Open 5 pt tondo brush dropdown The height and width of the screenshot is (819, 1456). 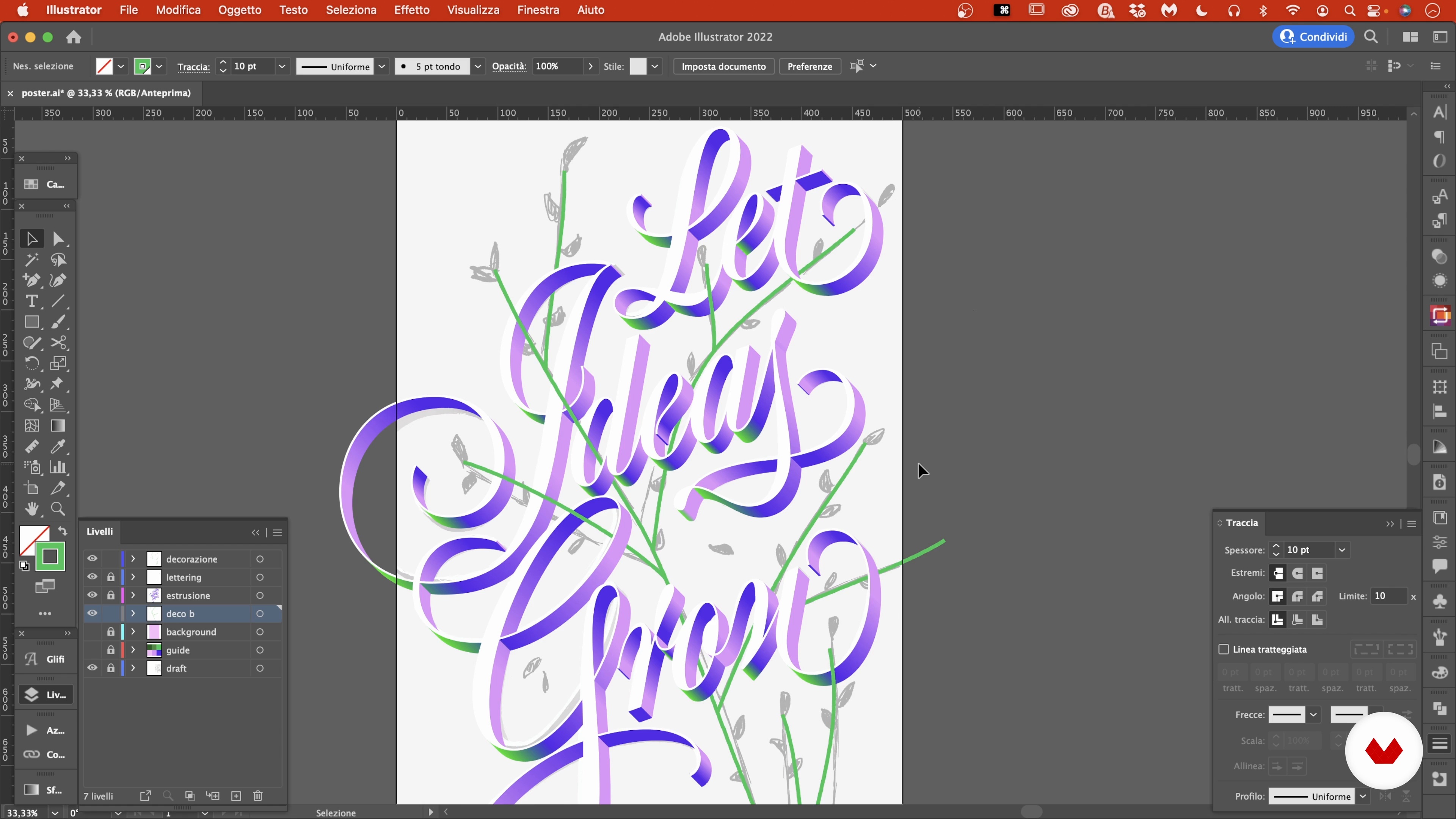click(478, 66)
